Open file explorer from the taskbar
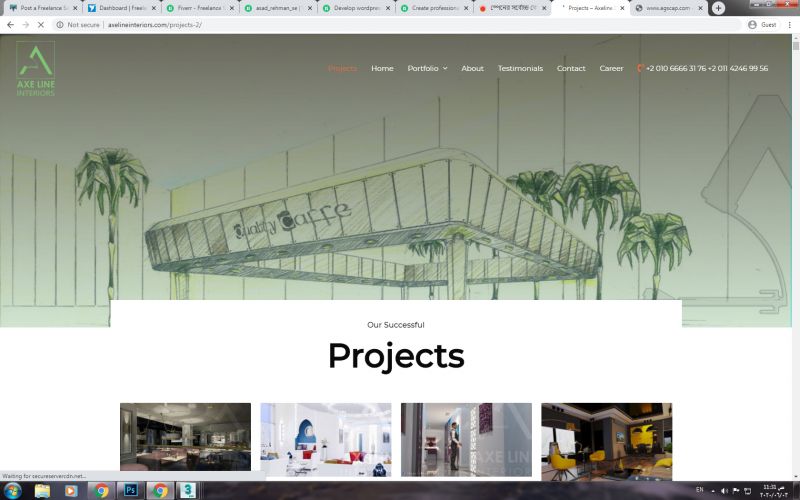Viewport: 800px width, 500px height. 42,491
